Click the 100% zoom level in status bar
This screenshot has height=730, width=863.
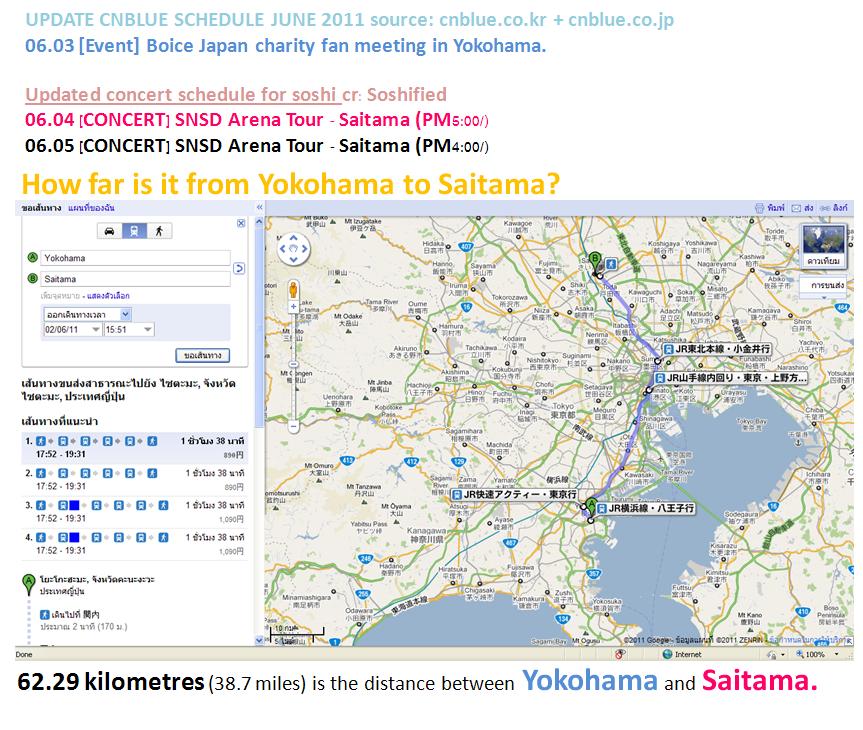pyautogui.click(x=815, y=655)
